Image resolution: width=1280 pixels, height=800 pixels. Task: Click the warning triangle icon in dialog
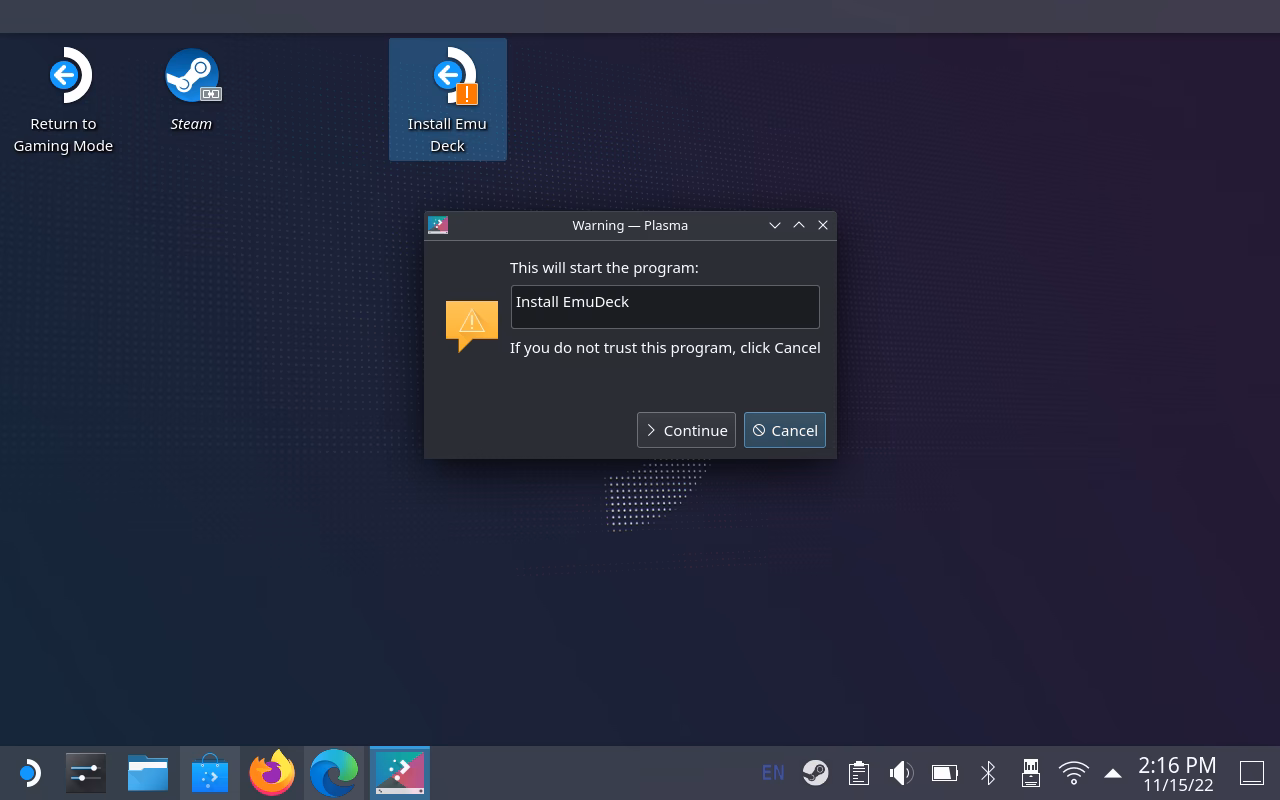coord(472,325)
